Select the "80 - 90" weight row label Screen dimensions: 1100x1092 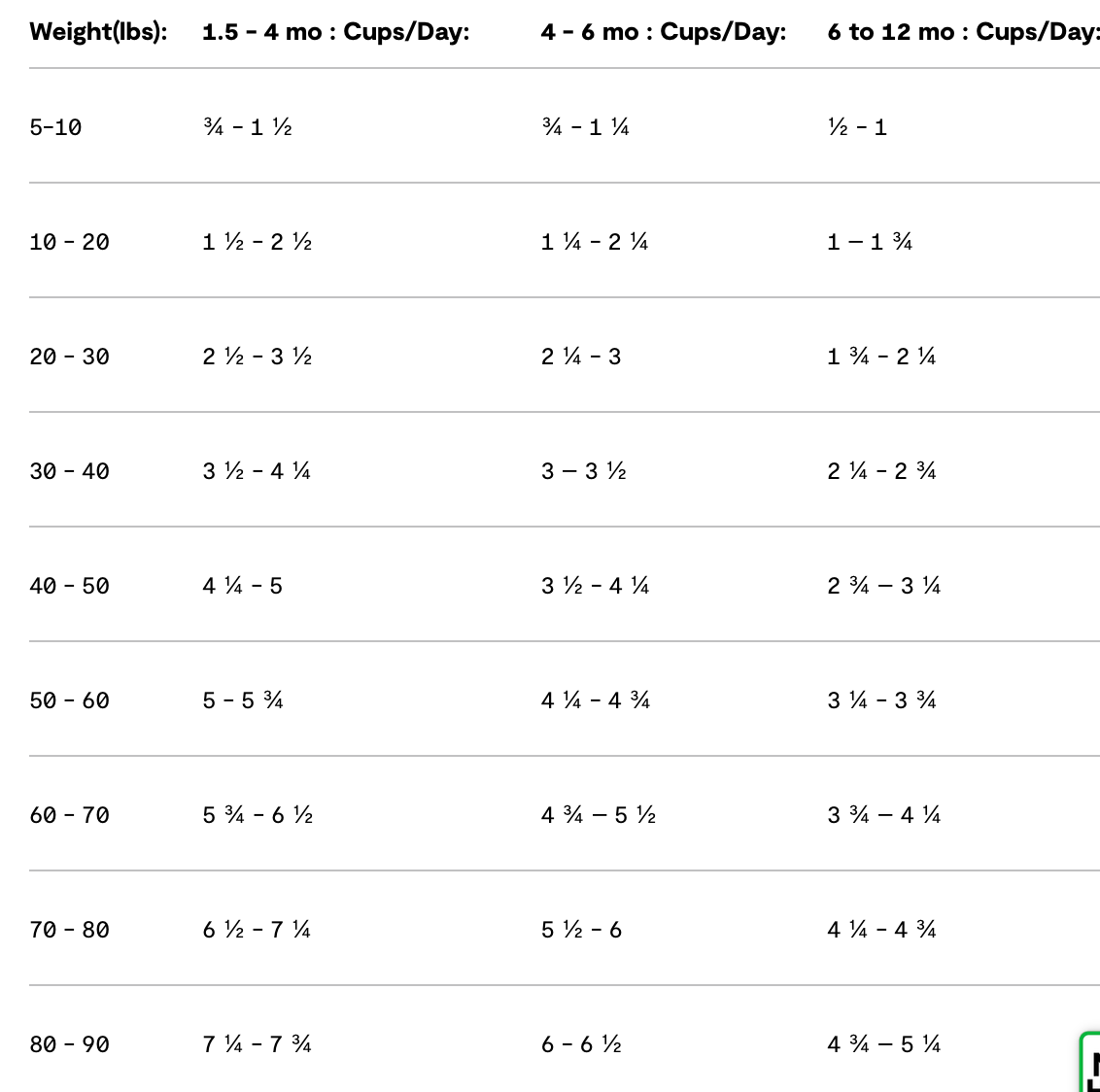pos(69,1044)
